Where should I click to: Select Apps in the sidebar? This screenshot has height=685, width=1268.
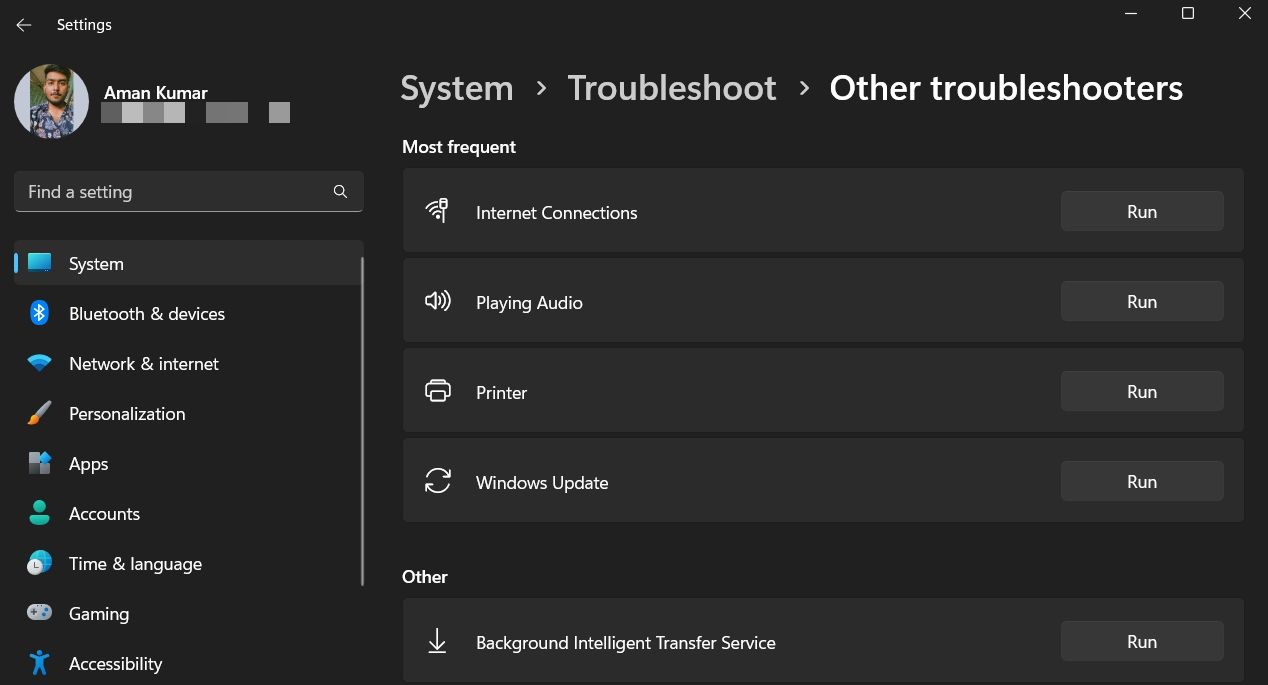tap(188, 463)
